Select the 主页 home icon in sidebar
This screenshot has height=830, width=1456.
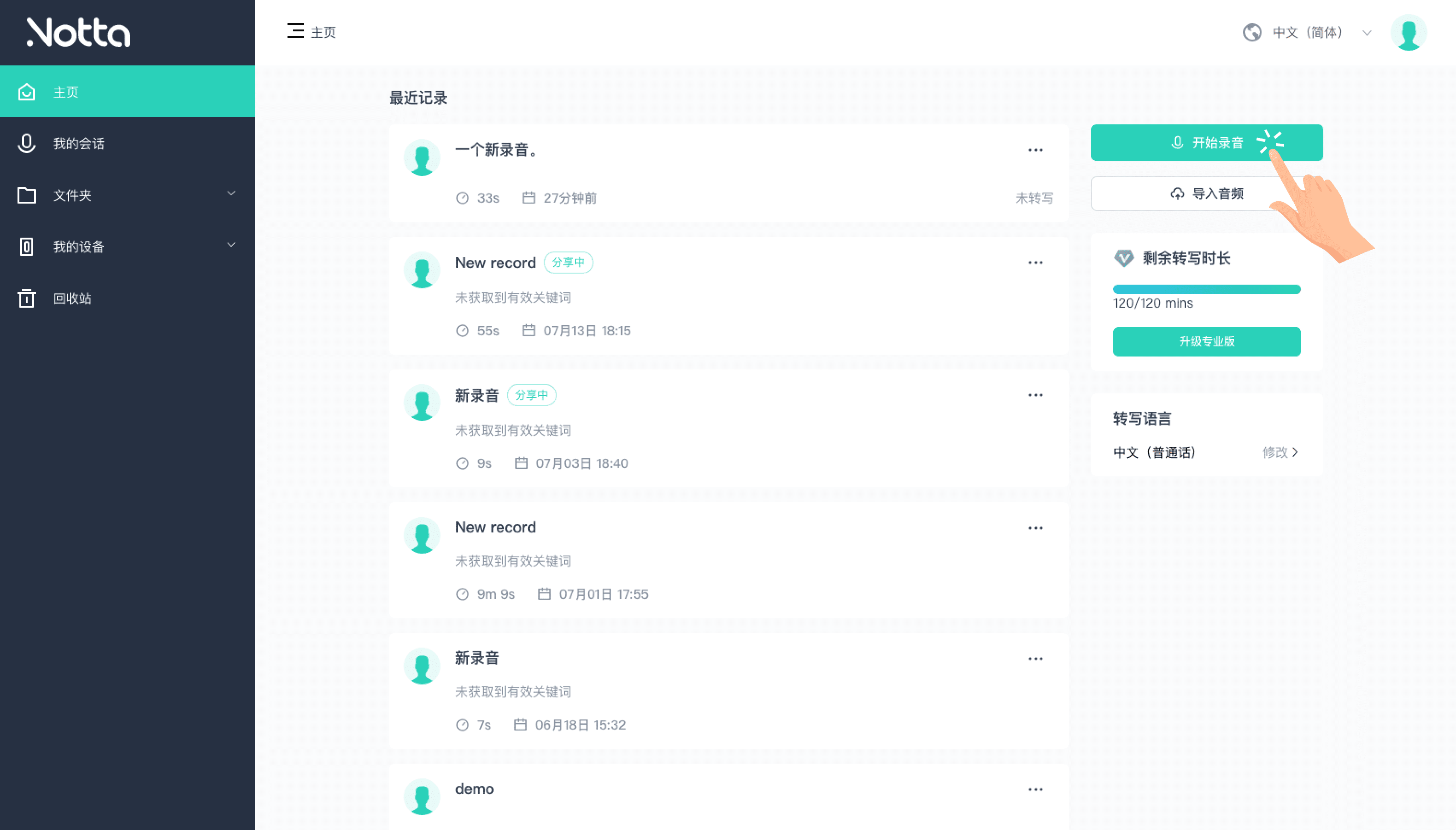click(26, 91)
